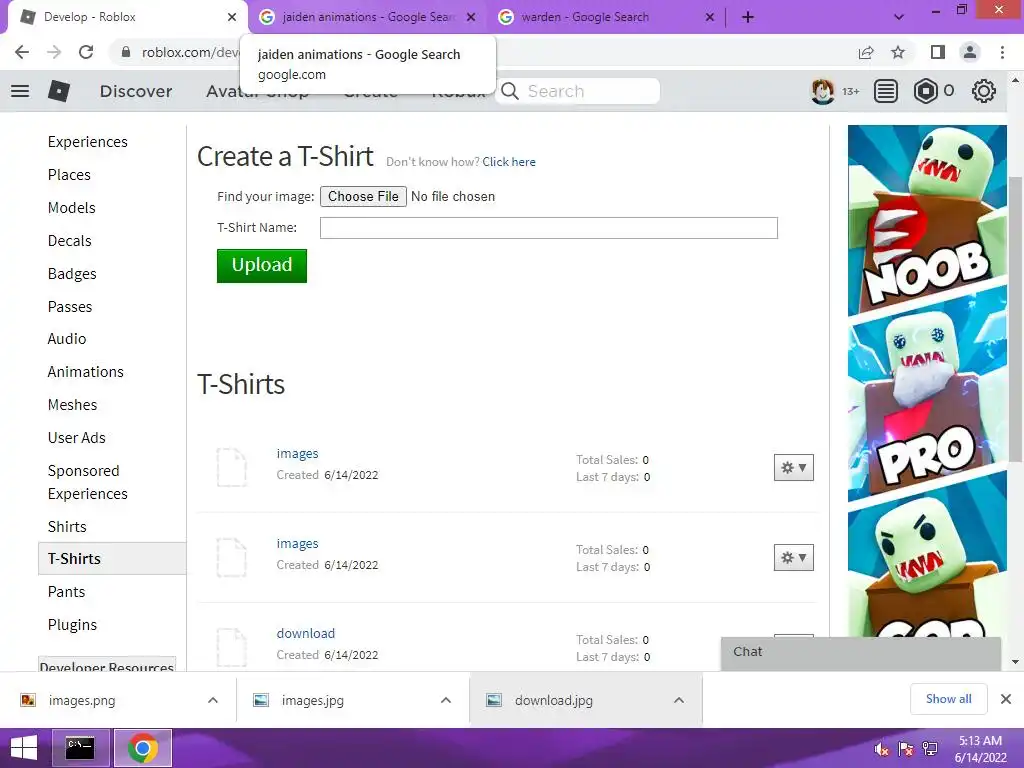Close the warden Google Search tab

pyautogui.click(x=710, y=17)
